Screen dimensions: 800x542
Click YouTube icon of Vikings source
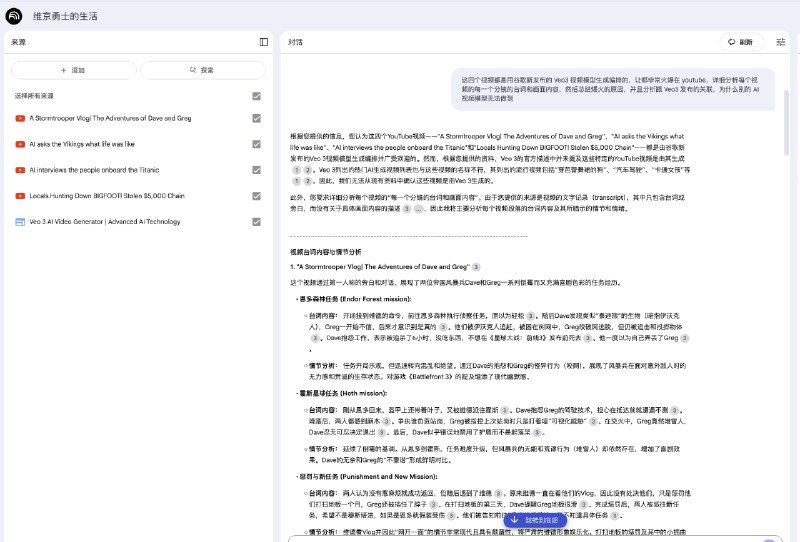point(20,144)
